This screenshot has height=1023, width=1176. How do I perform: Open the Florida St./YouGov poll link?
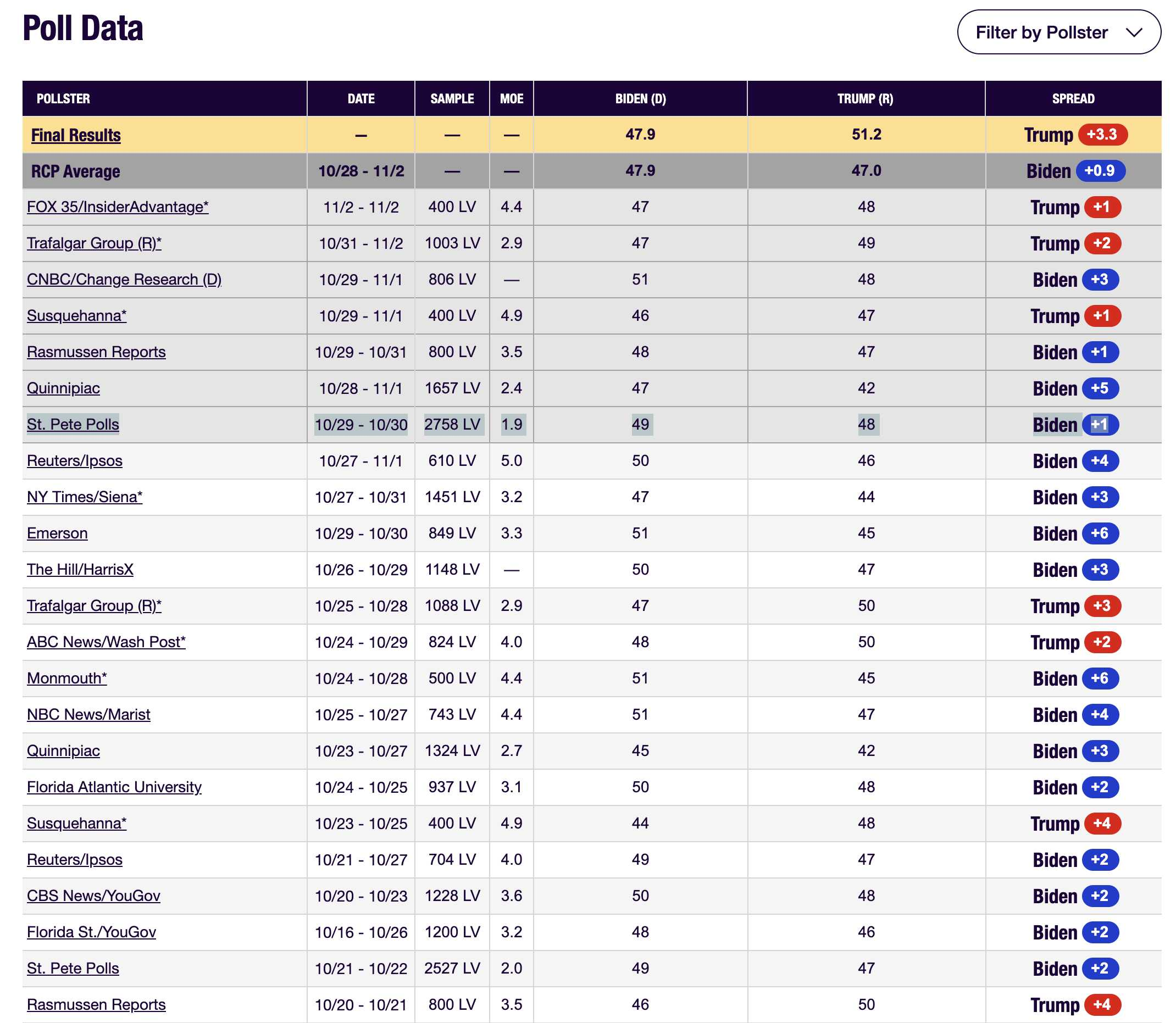pyautogui.click(x=91, y=932)
